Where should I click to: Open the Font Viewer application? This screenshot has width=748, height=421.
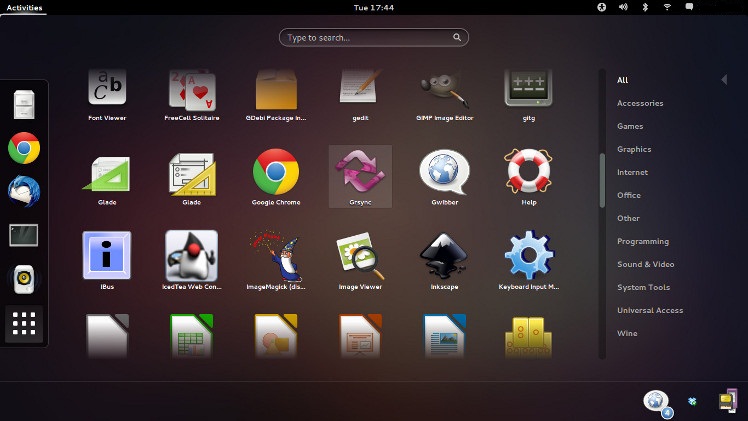(107, 94)
